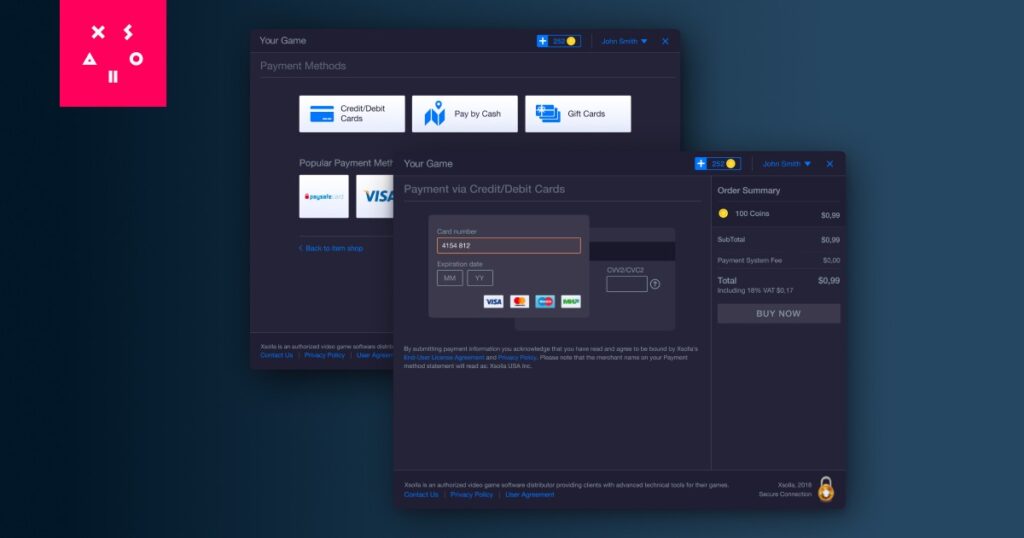The image size is (1024, 538).
Task: Open the Gift Cards payment option
Action: 578,114
